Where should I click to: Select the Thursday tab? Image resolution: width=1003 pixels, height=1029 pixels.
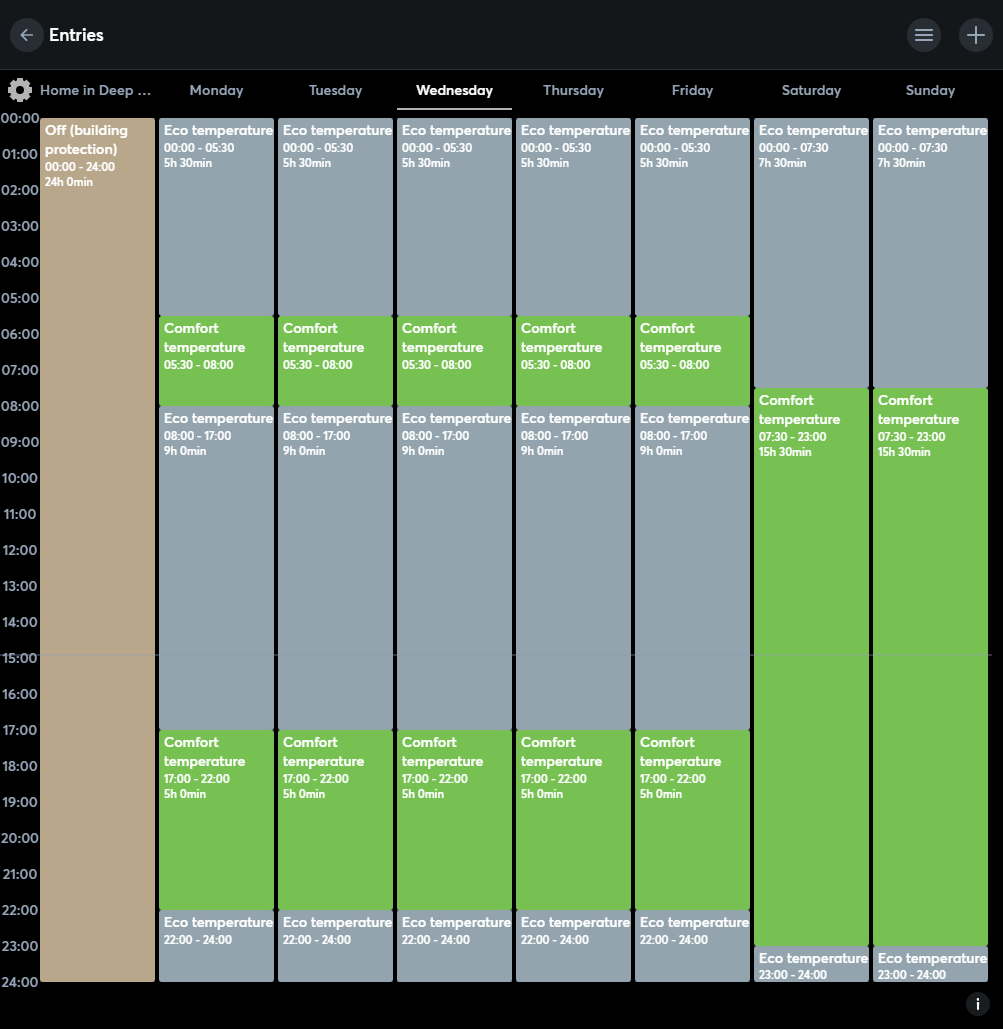tap(573, 90)
